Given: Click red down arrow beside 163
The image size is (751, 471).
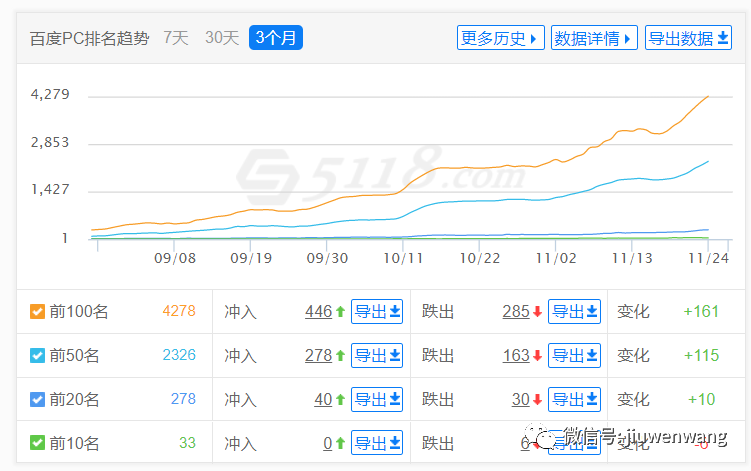Looking at the screenshot, I should [537, 356].
